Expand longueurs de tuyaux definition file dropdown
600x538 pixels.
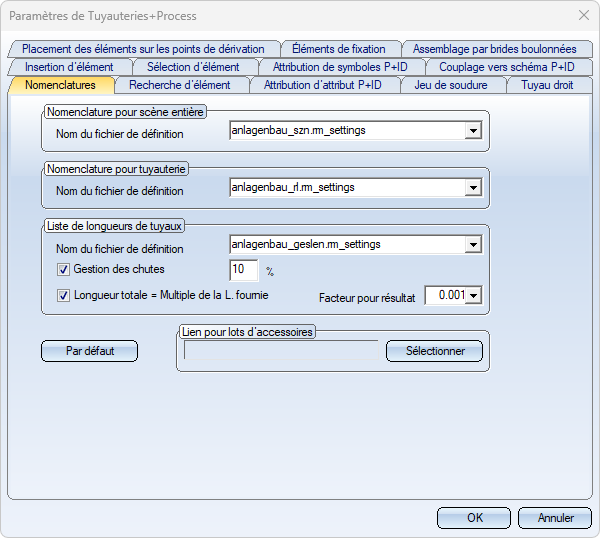tap(473, 245)
